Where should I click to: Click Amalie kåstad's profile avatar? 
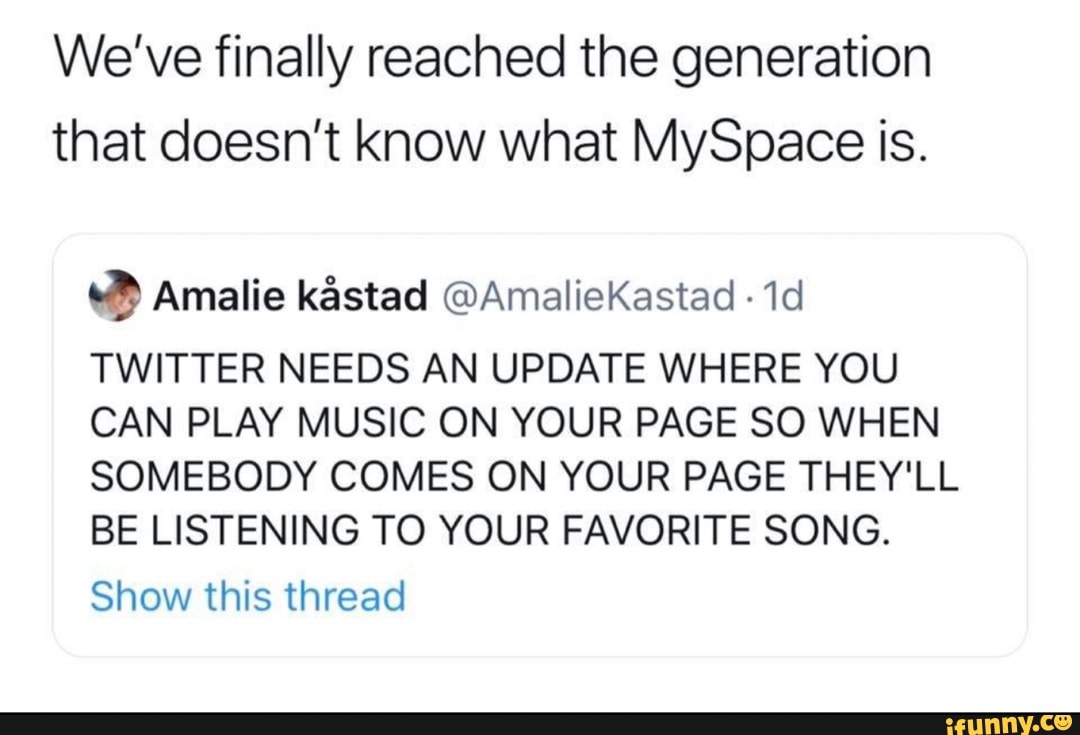(x=116, y=294)
